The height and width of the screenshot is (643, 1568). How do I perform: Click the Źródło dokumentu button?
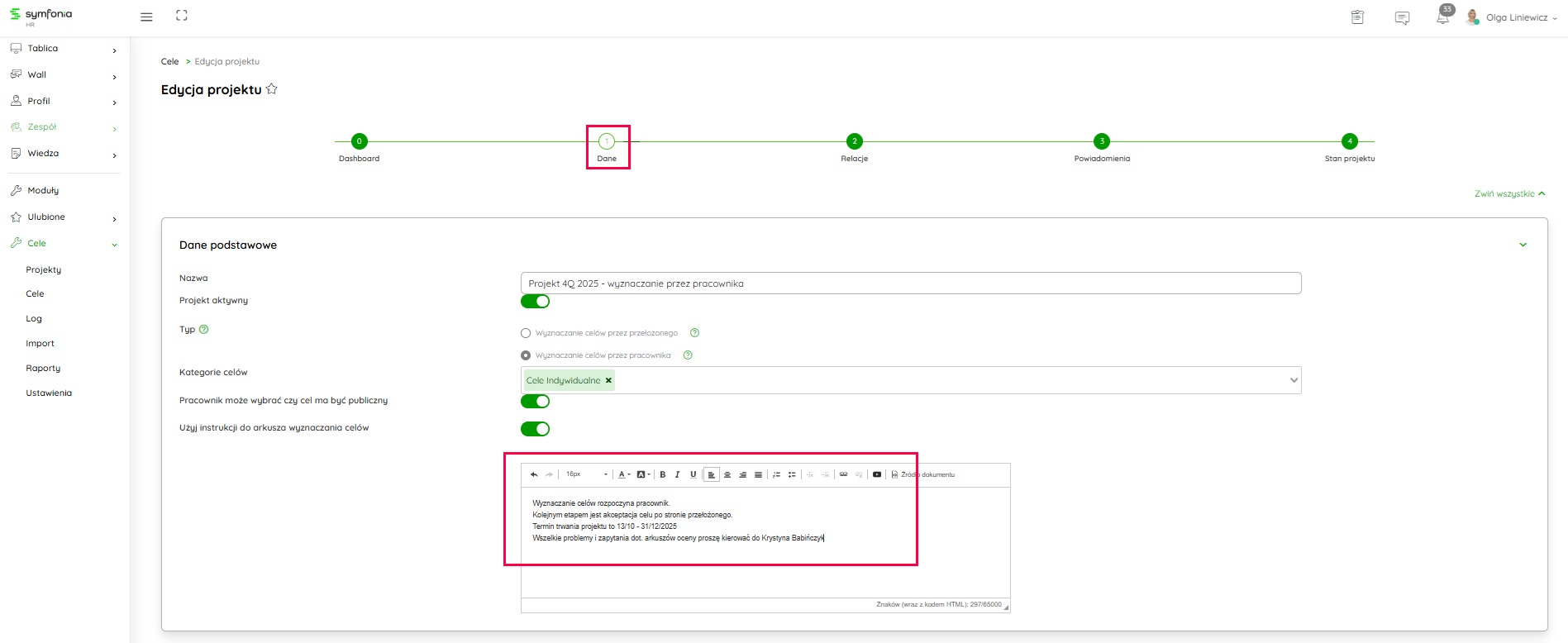tap(922, 474)
